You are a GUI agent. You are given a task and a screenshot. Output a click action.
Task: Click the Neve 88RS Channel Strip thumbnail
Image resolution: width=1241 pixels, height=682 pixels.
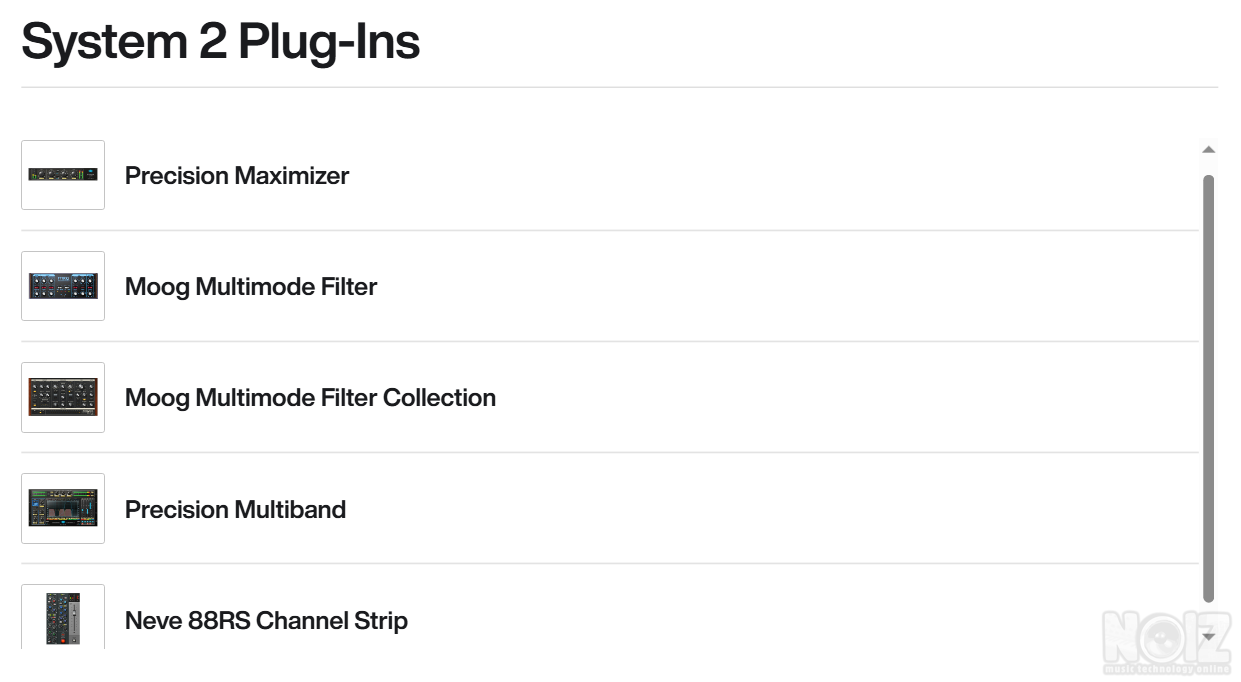point(63,618)
